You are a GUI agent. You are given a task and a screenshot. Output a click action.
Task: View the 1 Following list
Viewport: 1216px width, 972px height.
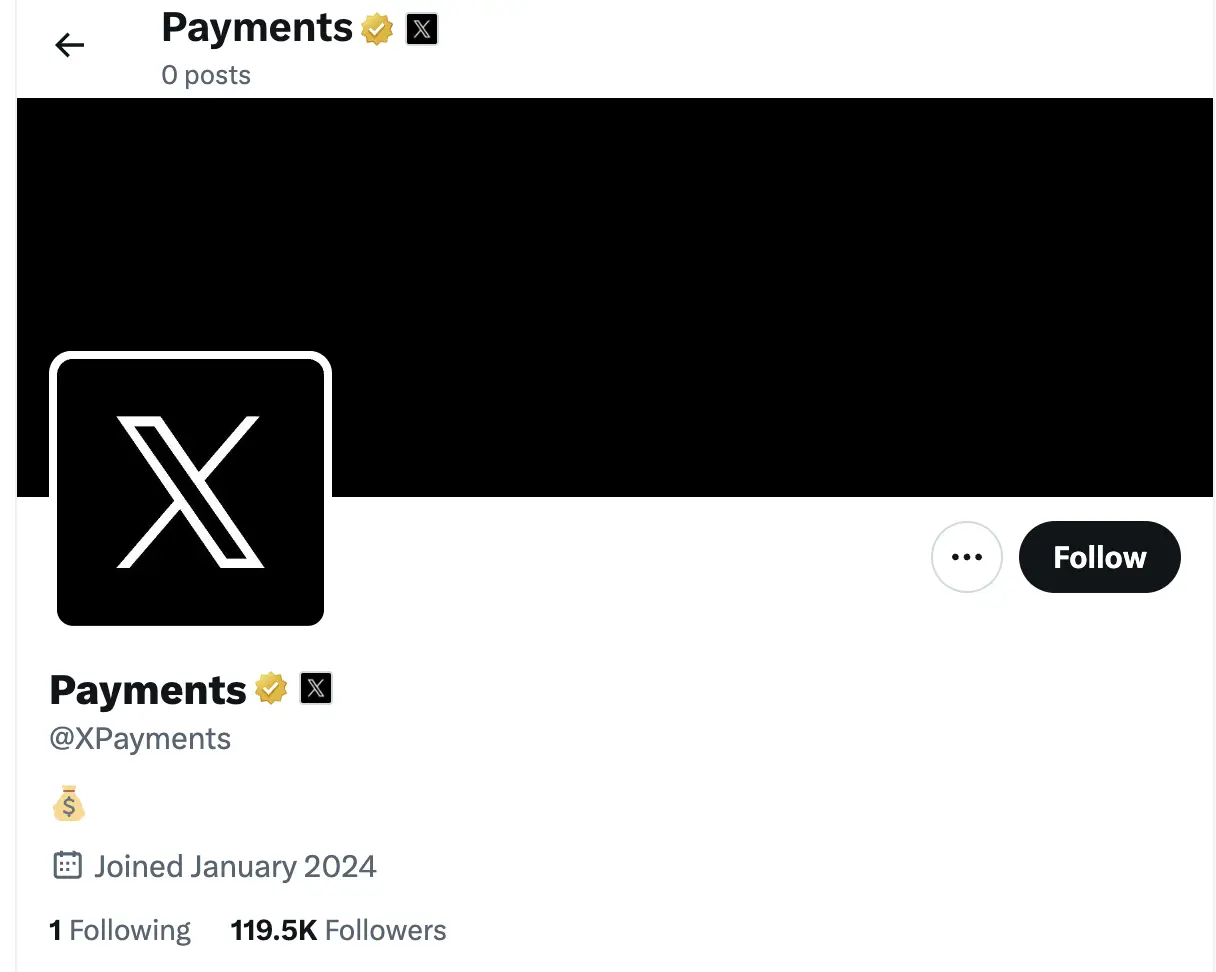pyautogui.click(x=120, y=929)
